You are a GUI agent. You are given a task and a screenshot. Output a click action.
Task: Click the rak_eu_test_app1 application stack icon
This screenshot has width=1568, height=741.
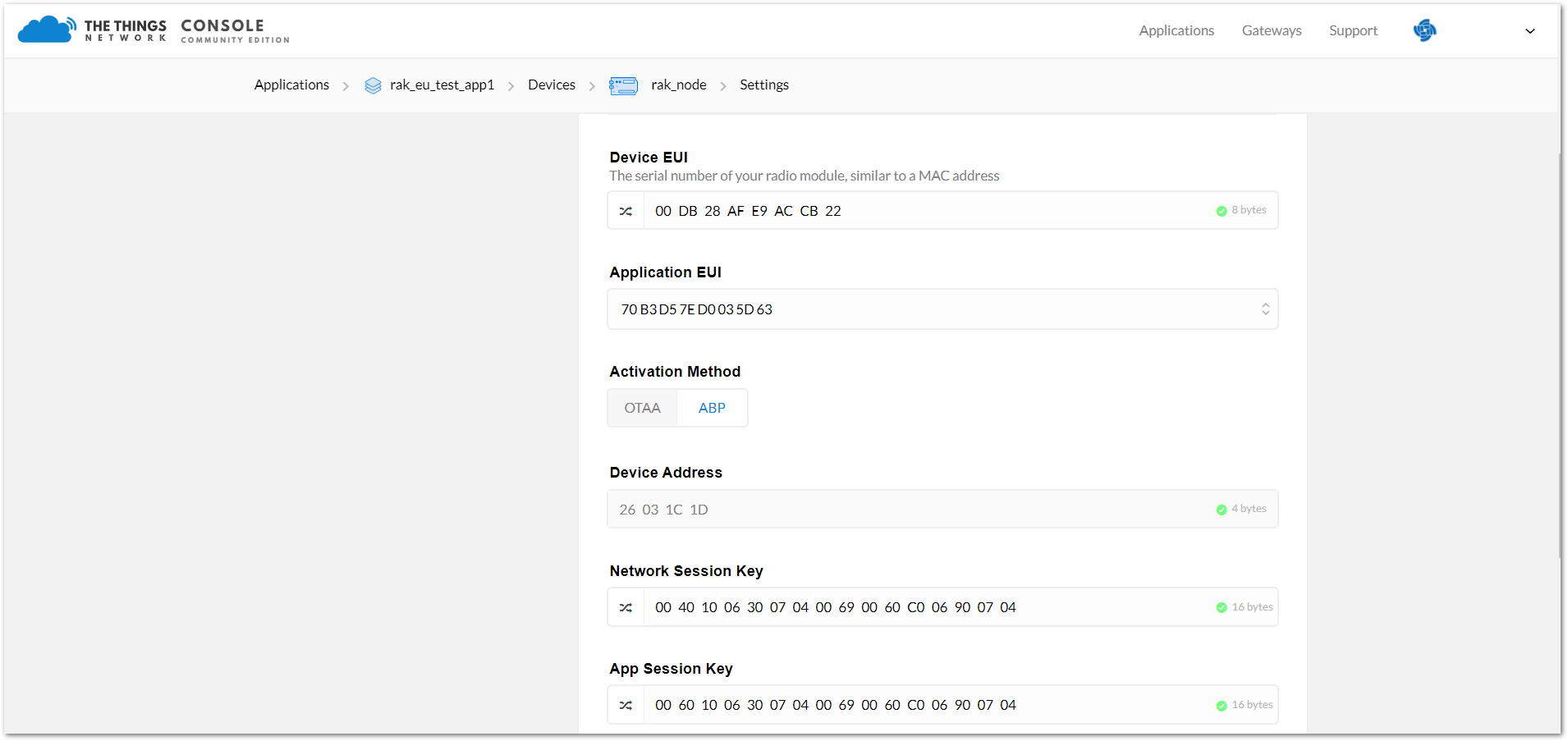pos(373,85)
